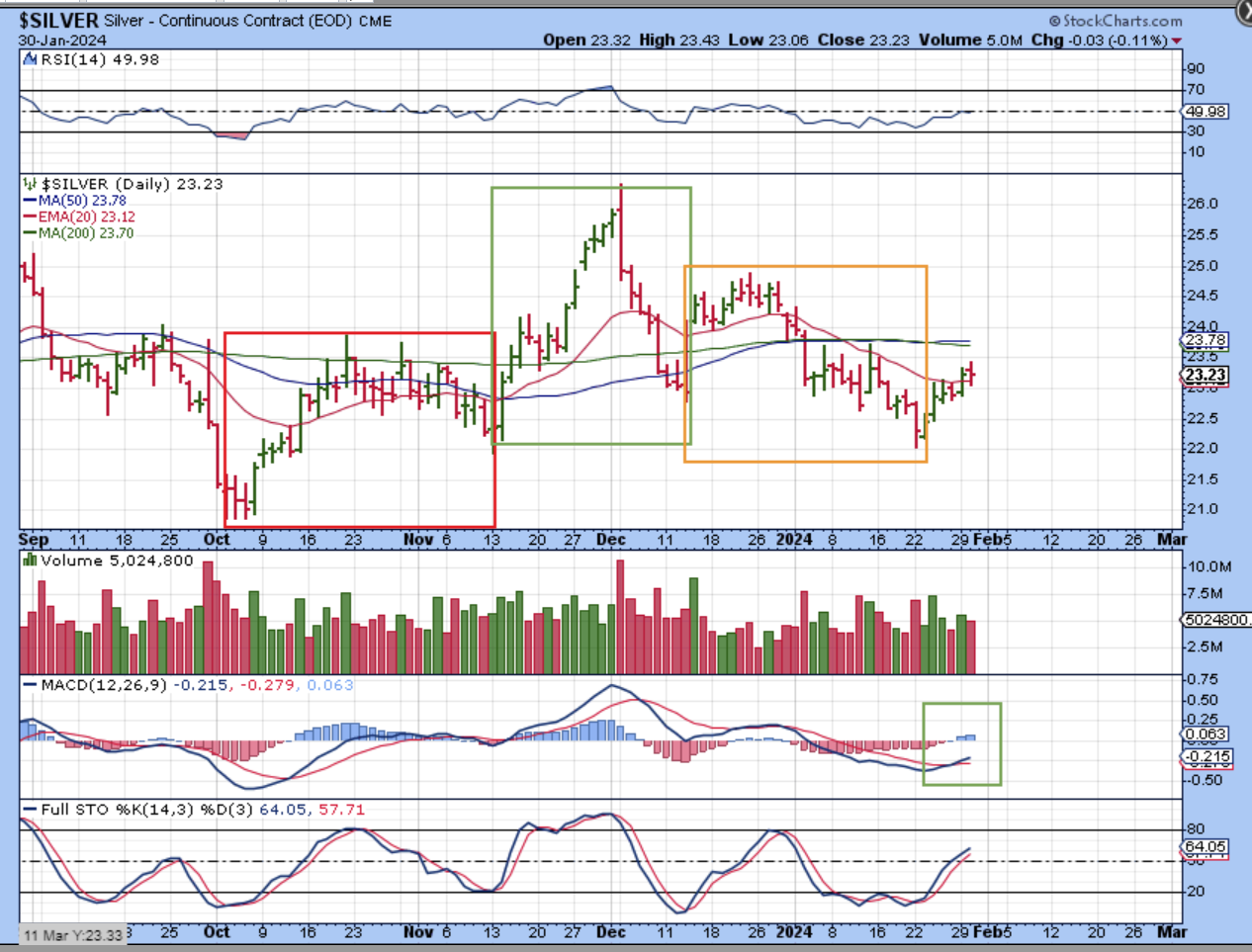This screenshot has height=952, width=1252.
Task: Click the 26.0 price axis label
Action: tap(1203, 204)
